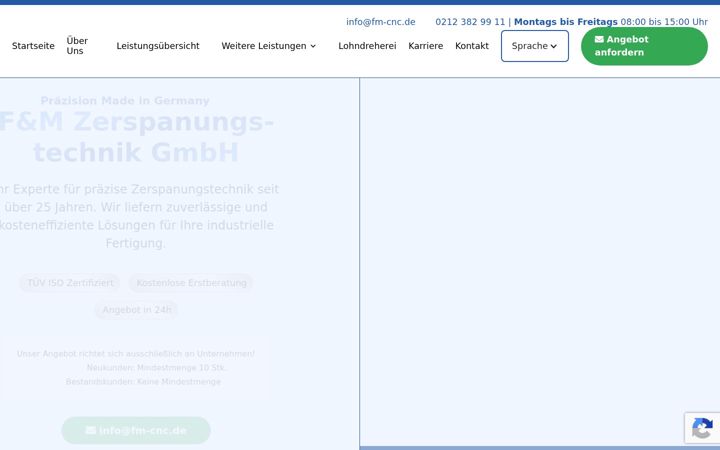The height and width of the screenshot is (450, 720).
Task: Open the Lohndreherei page
Action: (x=367, y=46)
